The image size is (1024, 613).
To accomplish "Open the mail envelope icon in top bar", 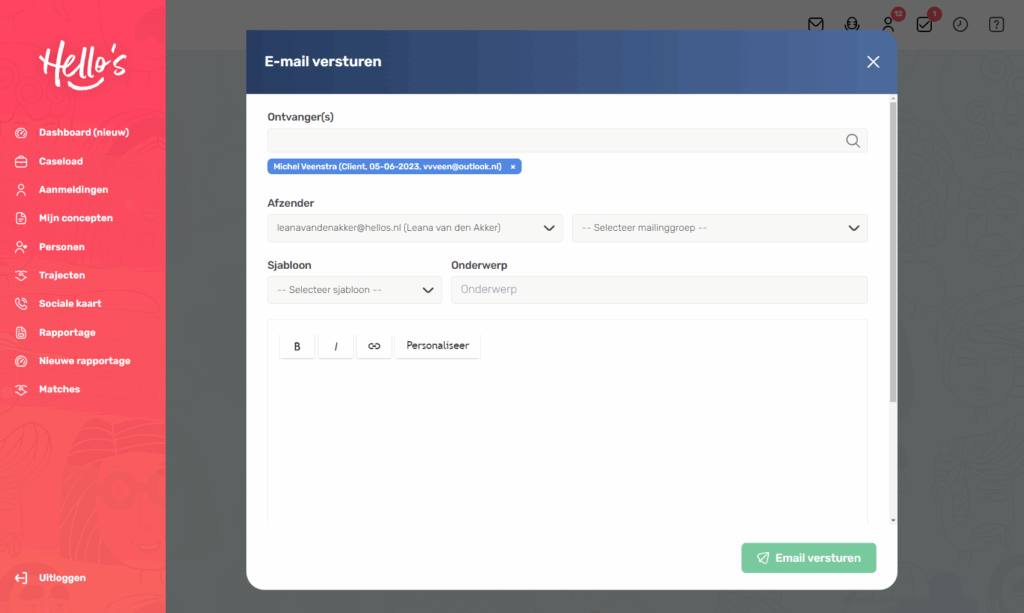I will tap(815, 25).
